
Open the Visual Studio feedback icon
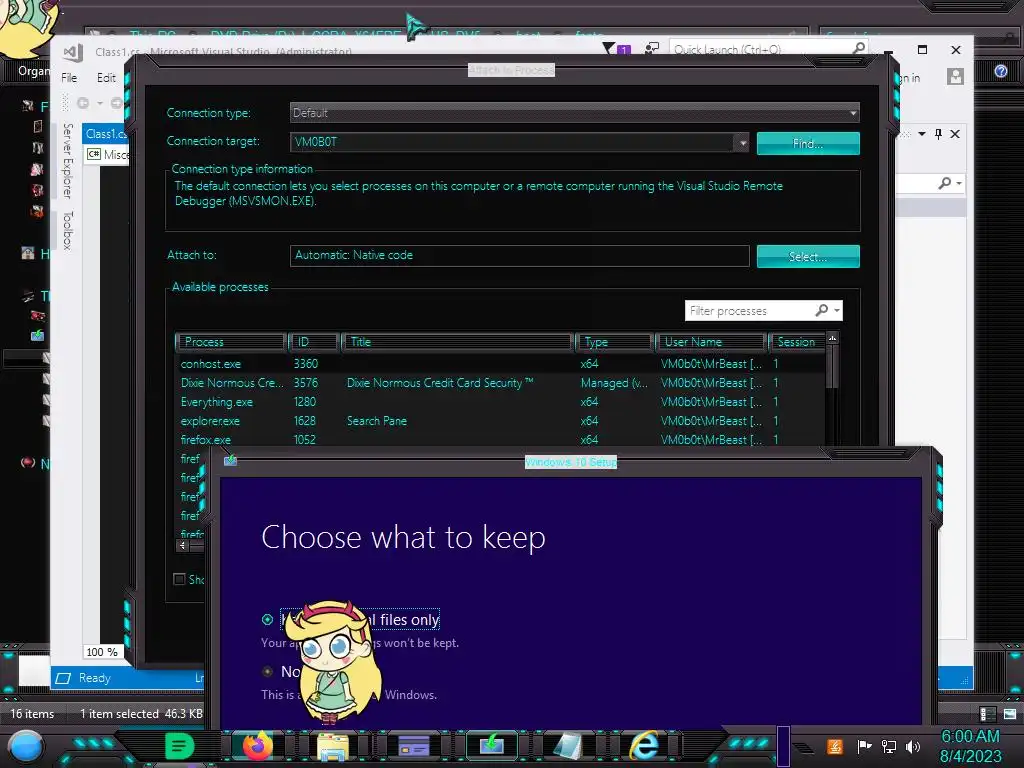[x=651, y=48]
